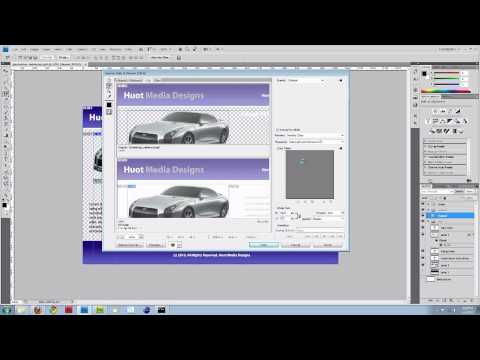Hide the highlighted blue layer via eye icon

[x=423, y=216]
